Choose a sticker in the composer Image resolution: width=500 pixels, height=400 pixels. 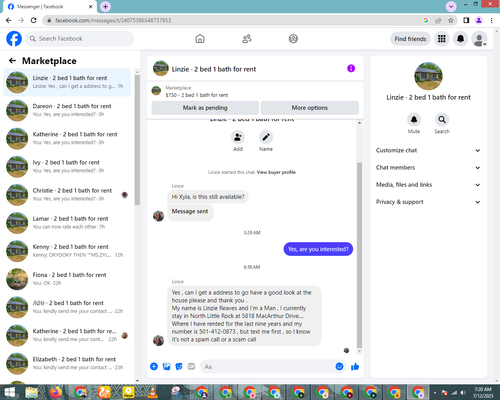tap(179, 367)
